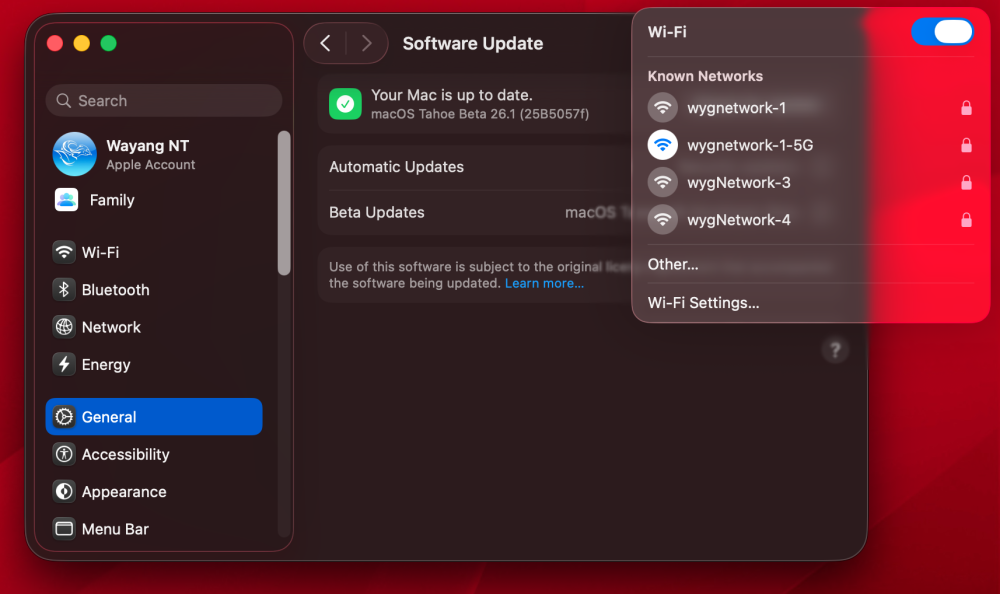Click the wygNetwork-3 Wi-Fi signal icon
1000x594 pixels.
663,182
